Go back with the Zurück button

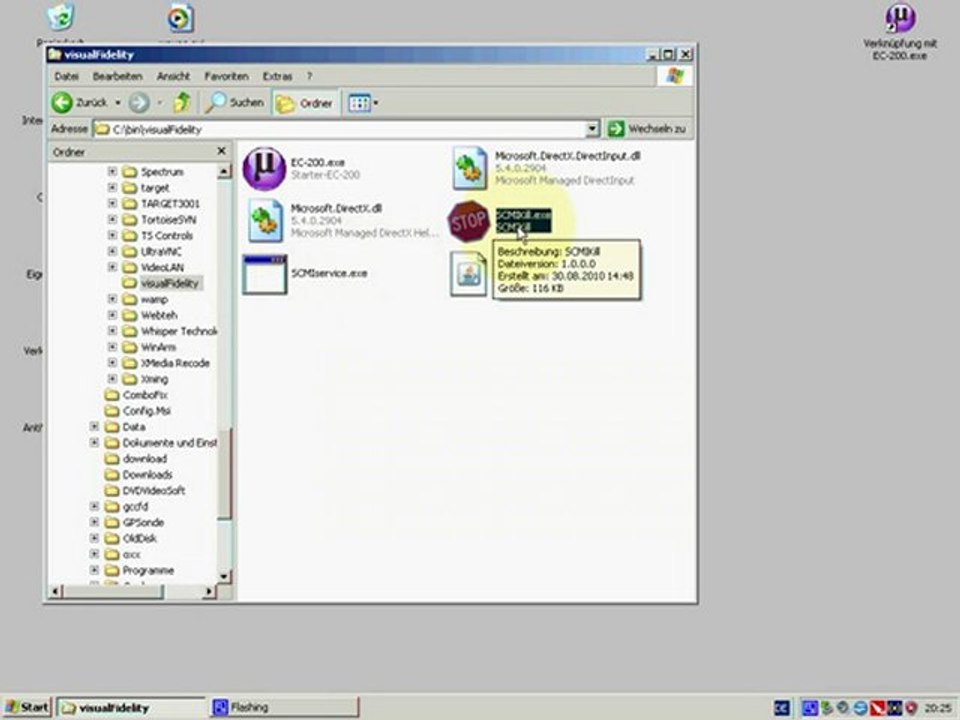tap(80, 102)
